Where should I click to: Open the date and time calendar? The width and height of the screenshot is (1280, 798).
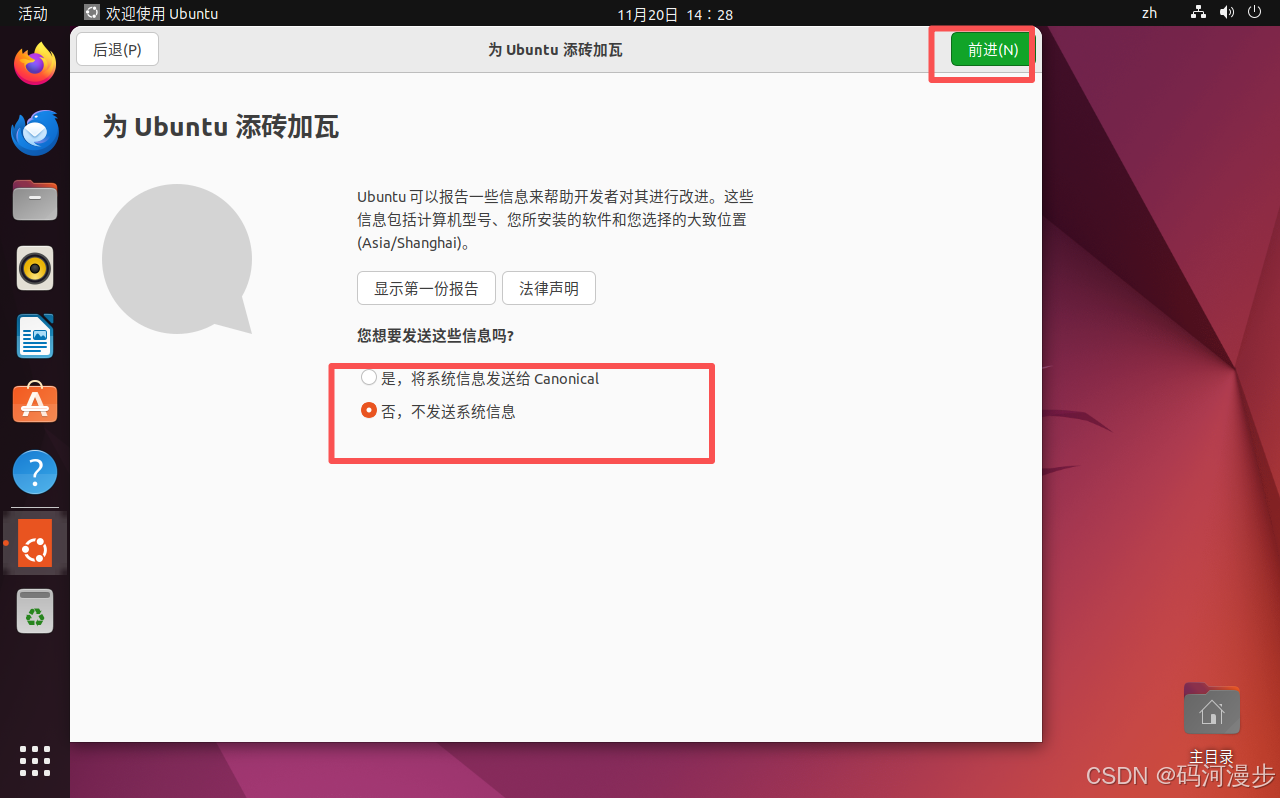coord(675,14)
